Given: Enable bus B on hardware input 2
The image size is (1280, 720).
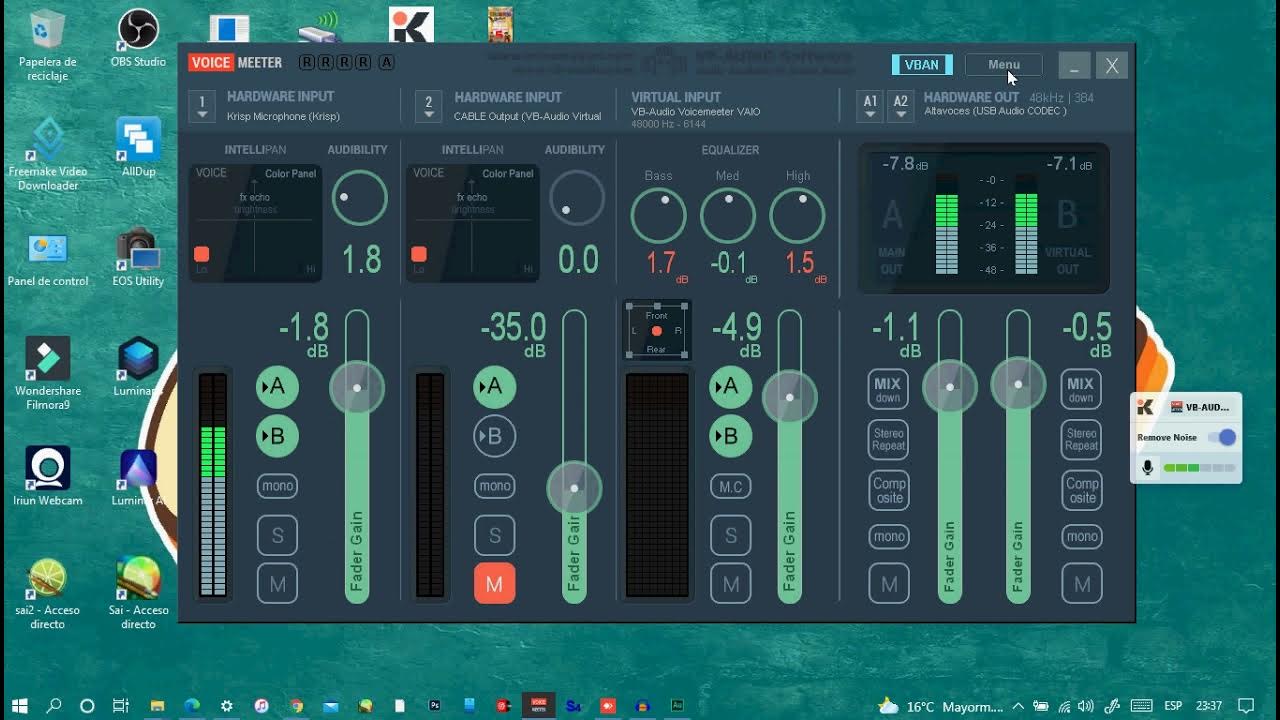Looking at the screenshot, I should pos(494,436).
